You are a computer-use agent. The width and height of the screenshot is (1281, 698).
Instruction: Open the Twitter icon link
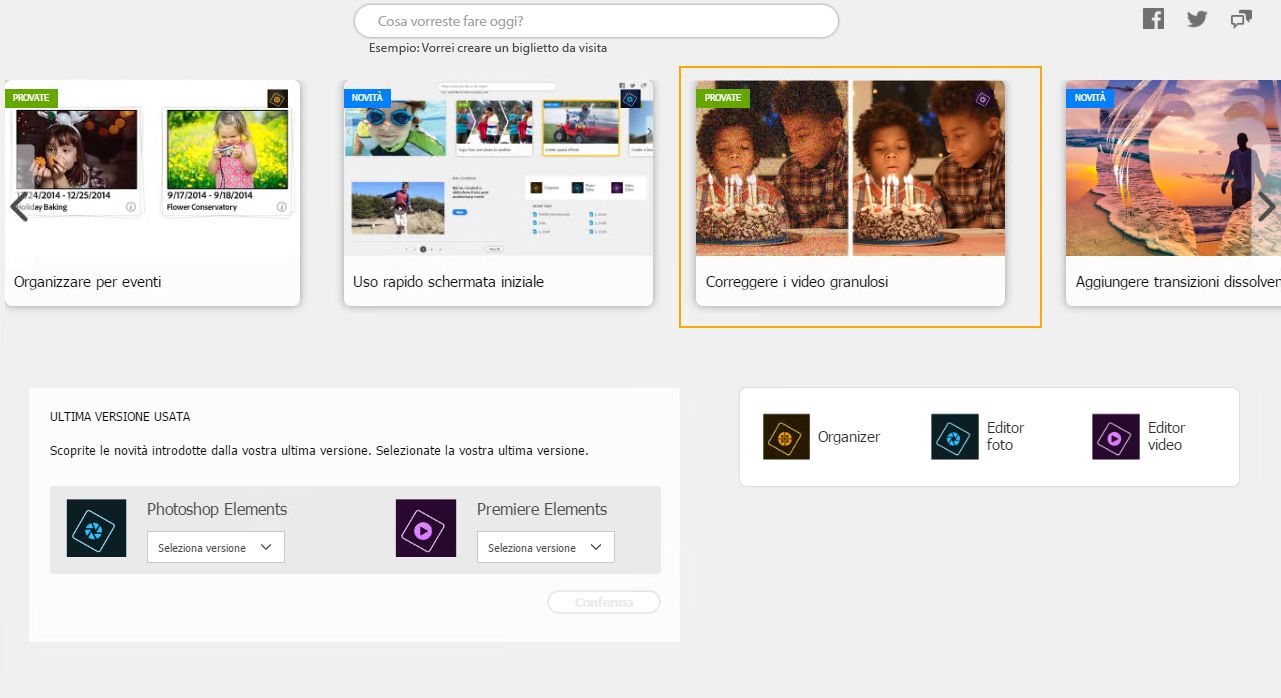1197,19
